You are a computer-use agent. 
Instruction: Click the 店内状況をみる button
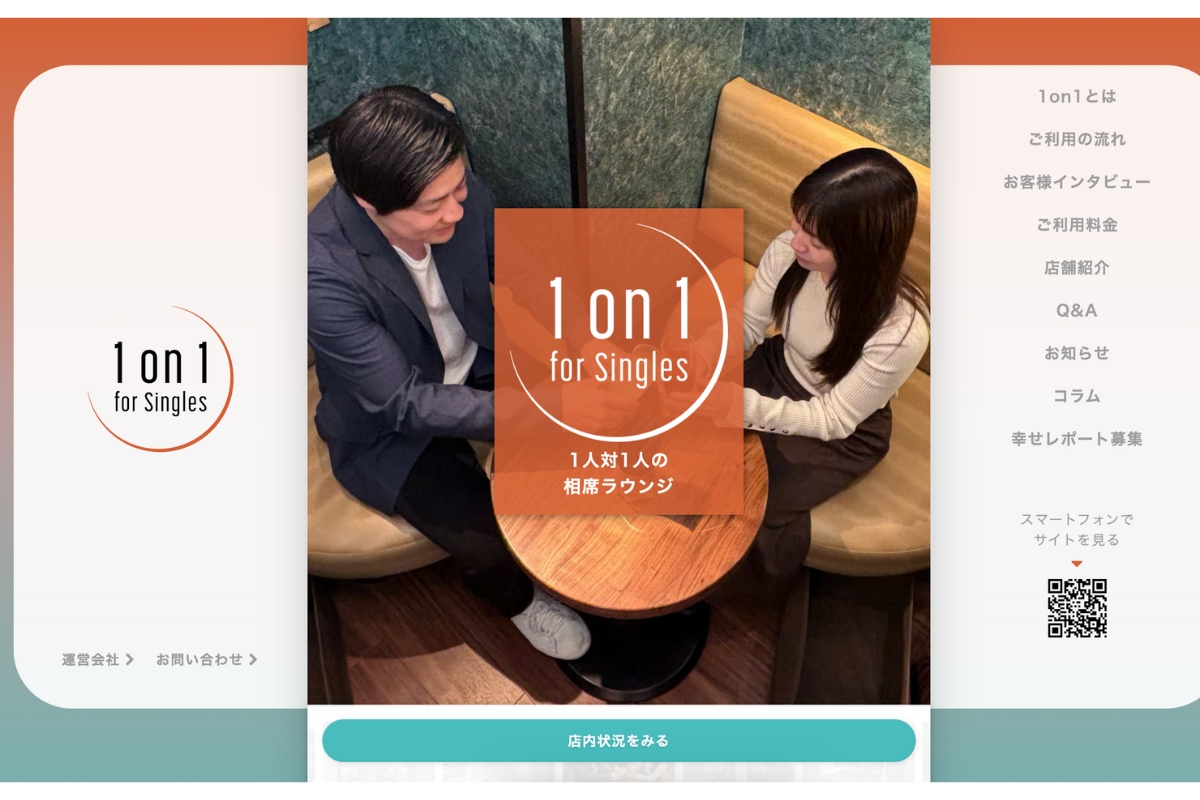(619, 741)
